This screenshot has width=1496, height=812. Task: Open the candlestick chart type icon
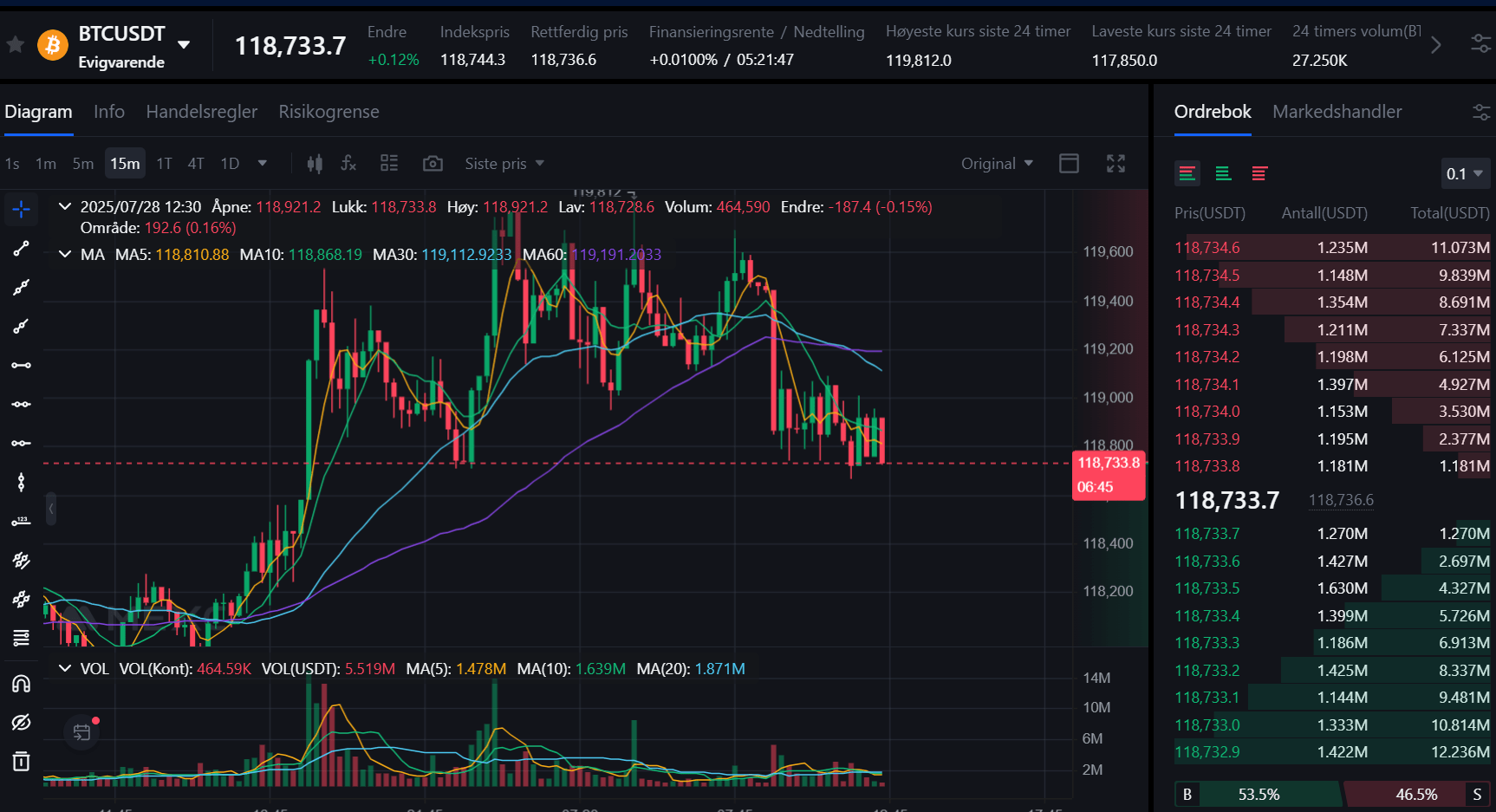pyautogui.click(x=315, y=164)
